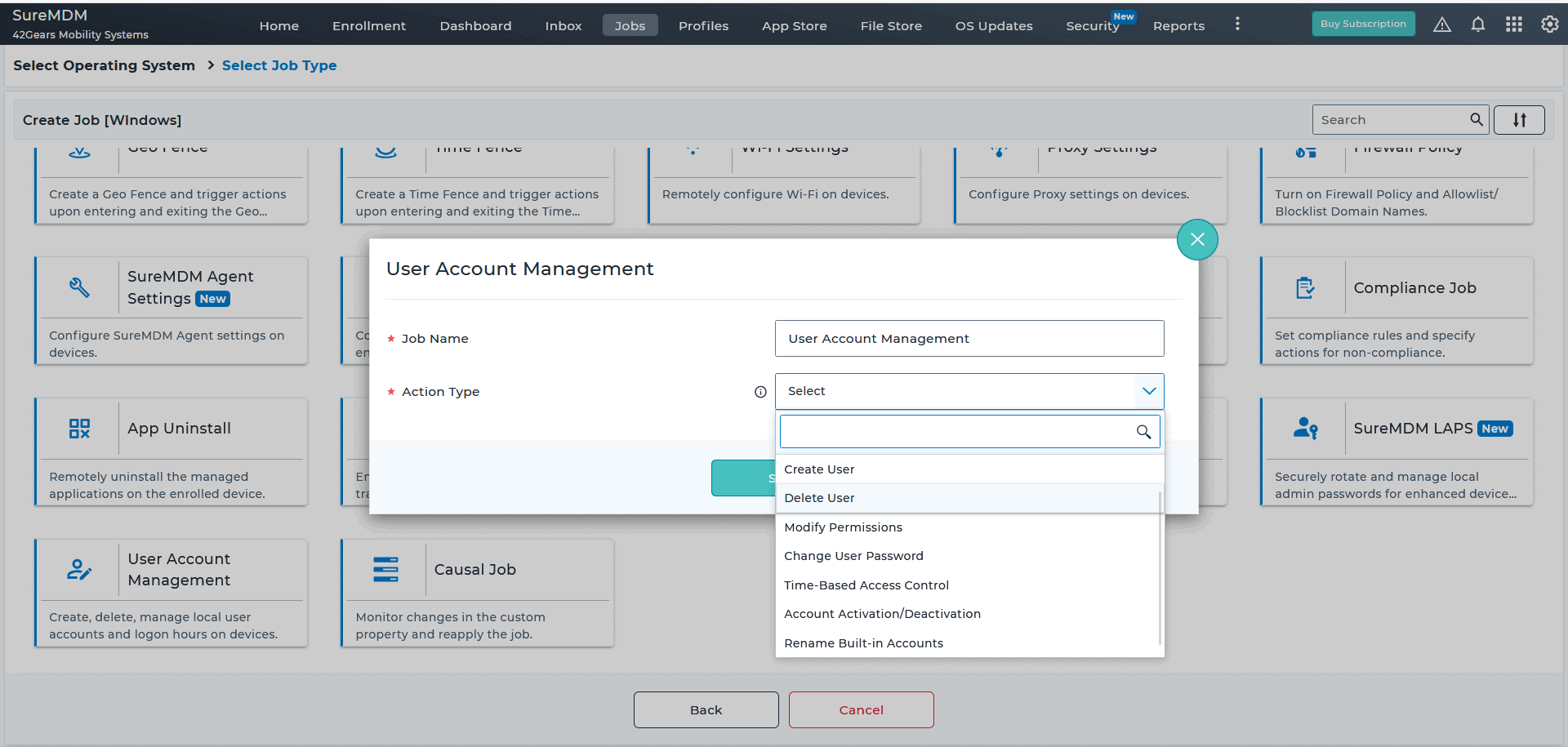The width and height of the screenshot is (1568, 747).
Task: Open the User Account Management job card
Action: click(171, 593)
